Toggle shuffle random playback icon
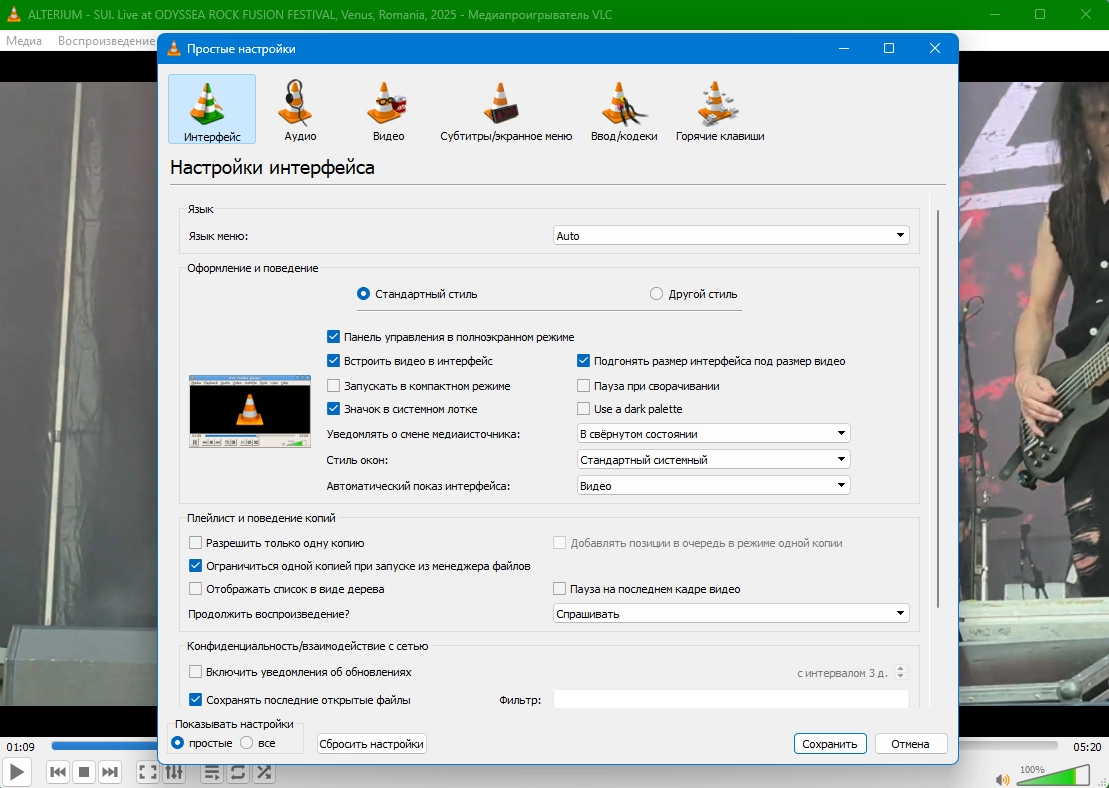The width and height of the screenshot is (1109, 788). [x=264, y=772]
